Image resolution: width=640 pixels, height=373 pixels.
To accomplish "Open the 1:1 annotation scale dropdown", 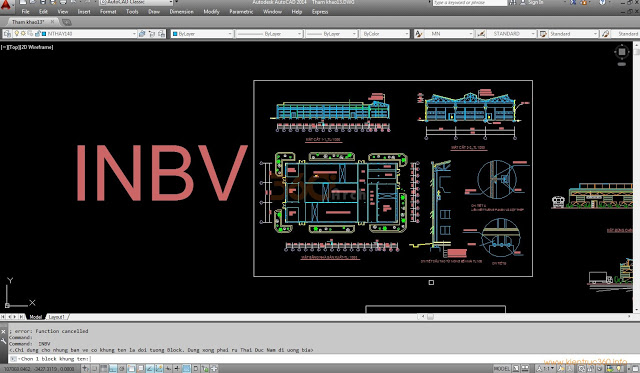I will 546,369.
